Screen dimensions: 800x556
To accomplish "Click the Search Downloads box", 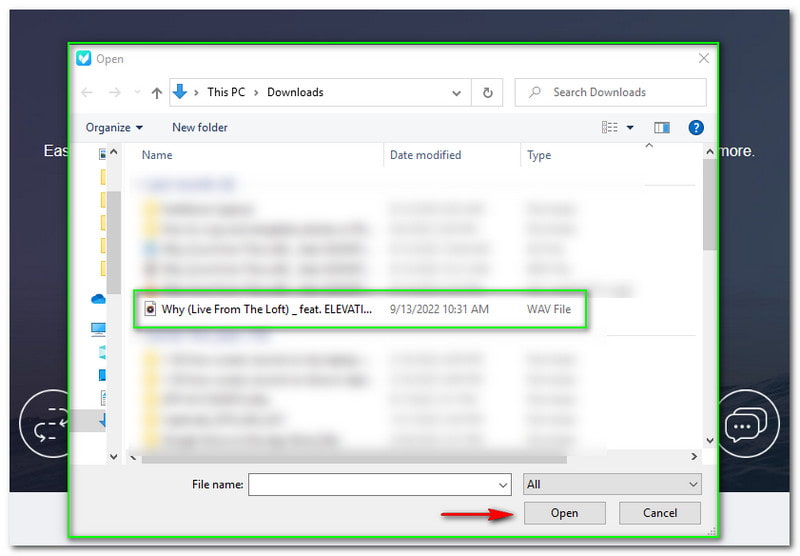I will [611, 92].
